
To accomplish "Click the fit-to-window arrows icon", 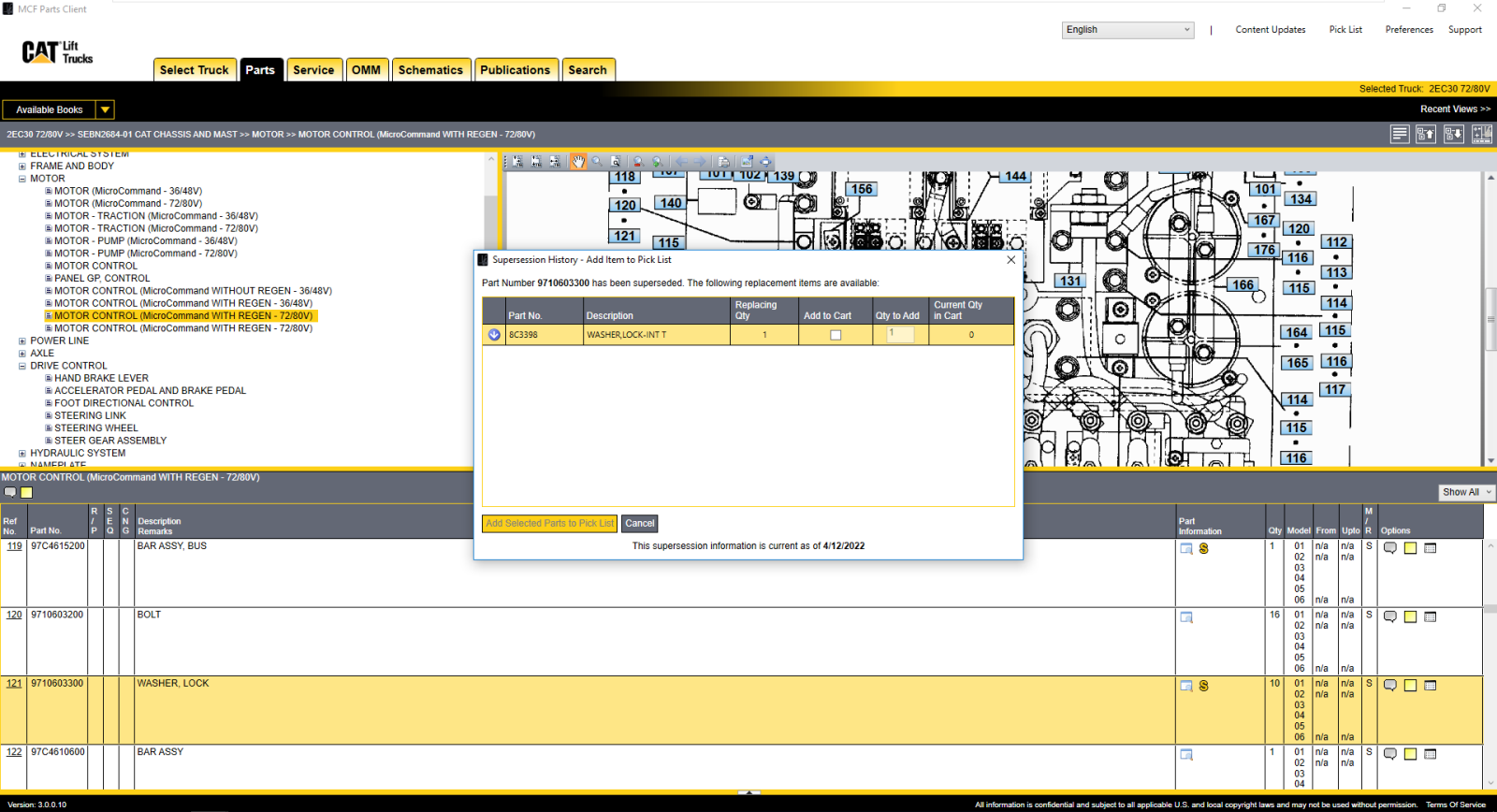I will (x=765, y=161).
